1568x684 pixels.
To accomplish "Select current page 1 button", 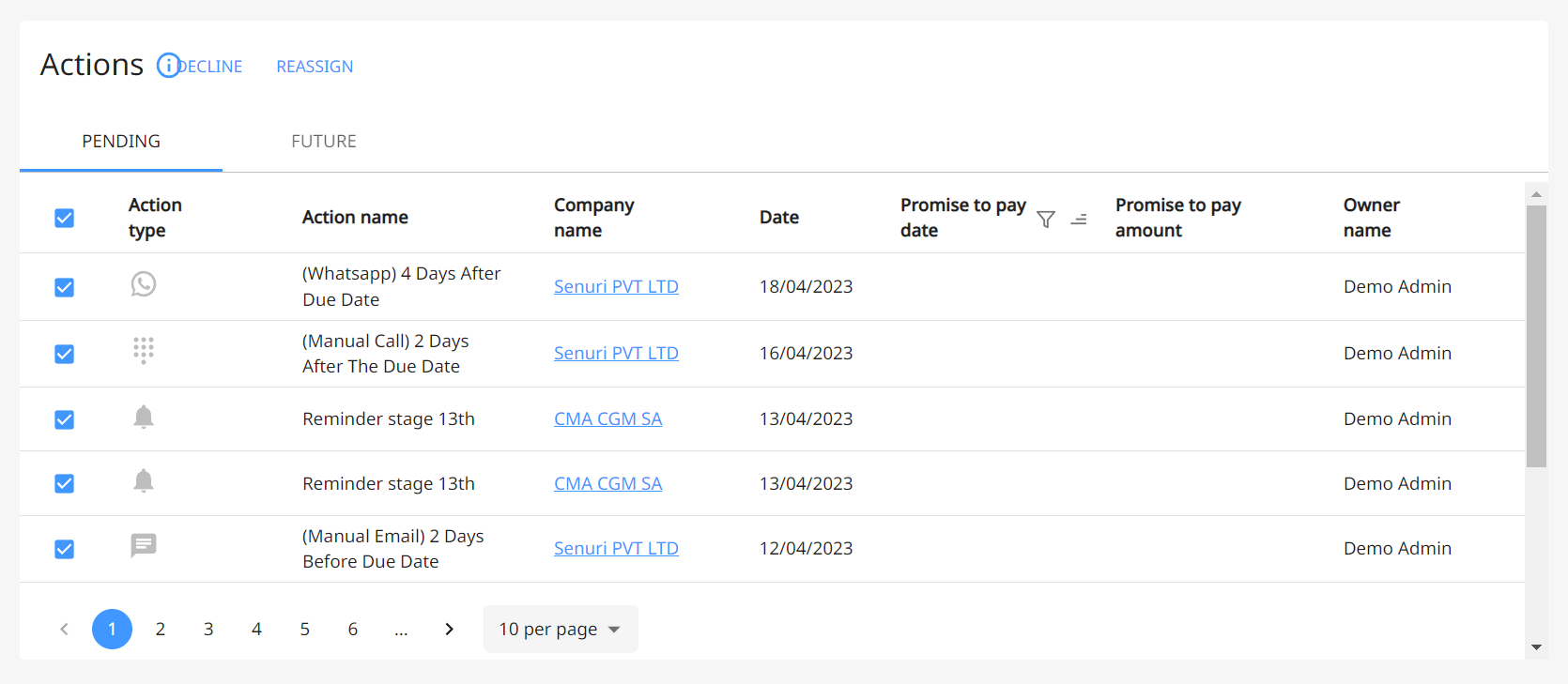I will [112, 629].
